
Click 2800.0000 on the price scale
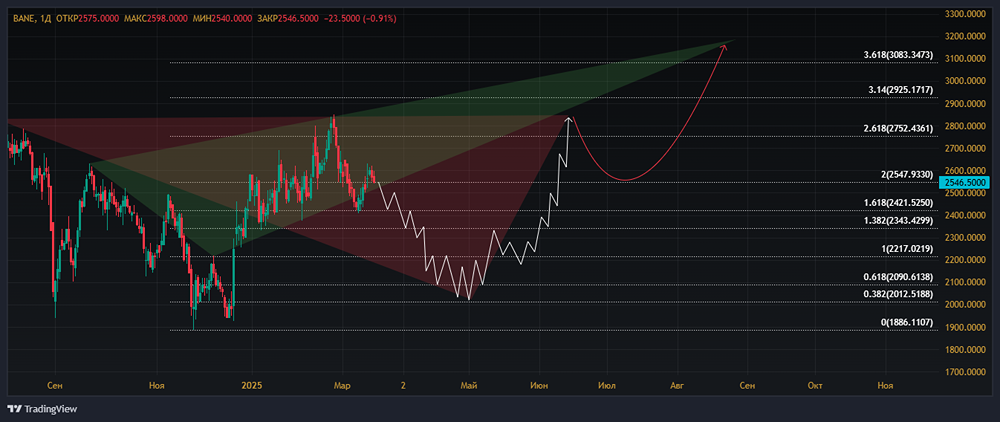point(965,126)
